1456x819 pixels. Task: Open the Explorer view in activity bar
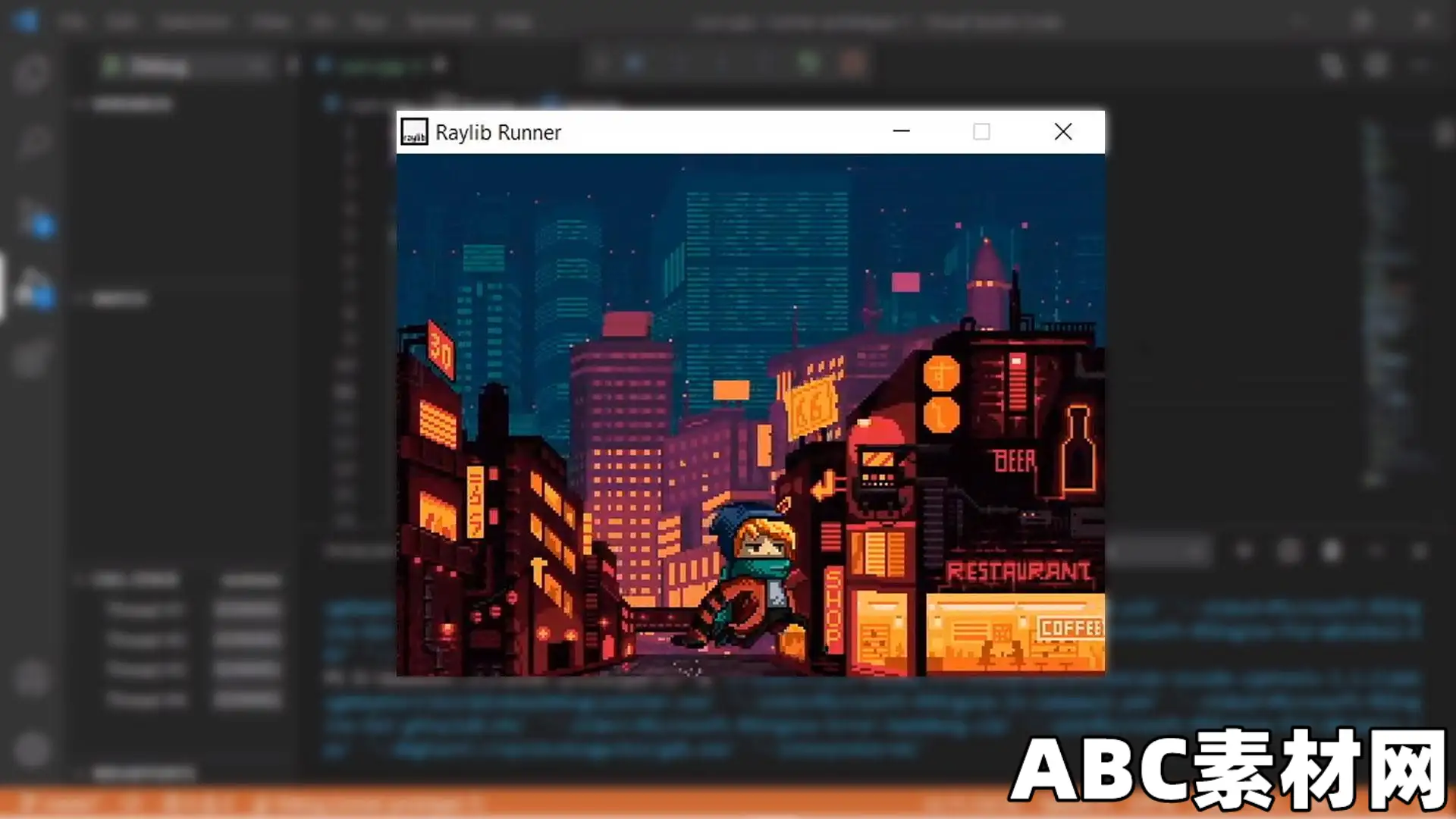tap(32, 74)
